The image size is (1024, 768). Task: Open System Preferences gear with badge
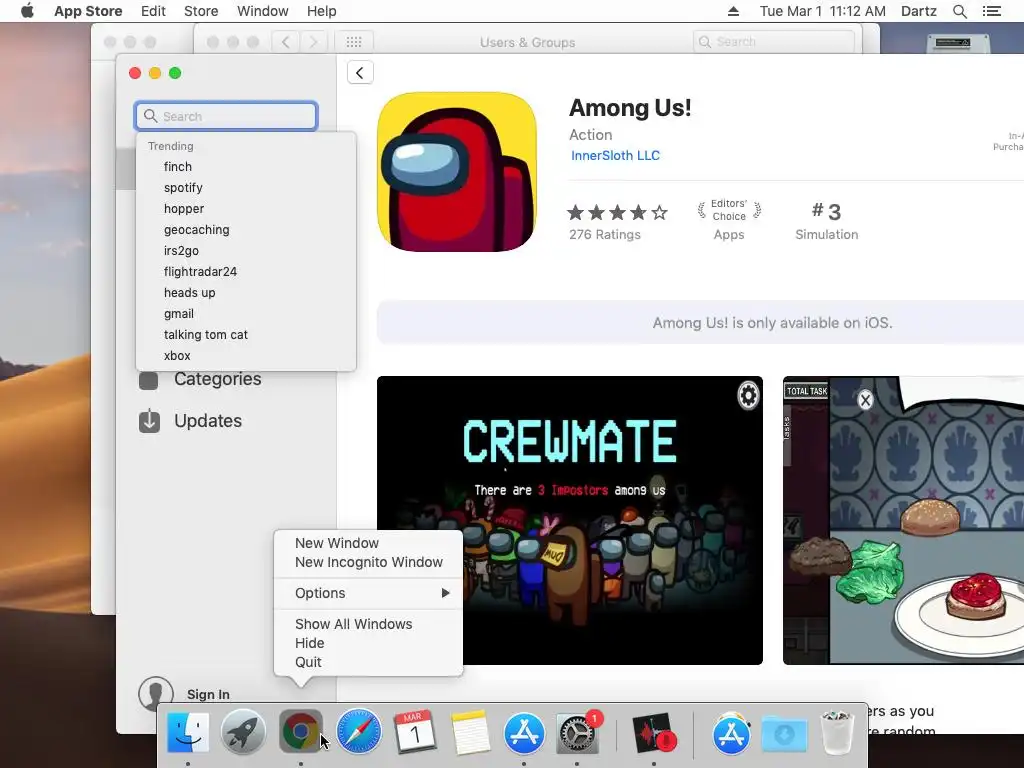coord(577,732)
